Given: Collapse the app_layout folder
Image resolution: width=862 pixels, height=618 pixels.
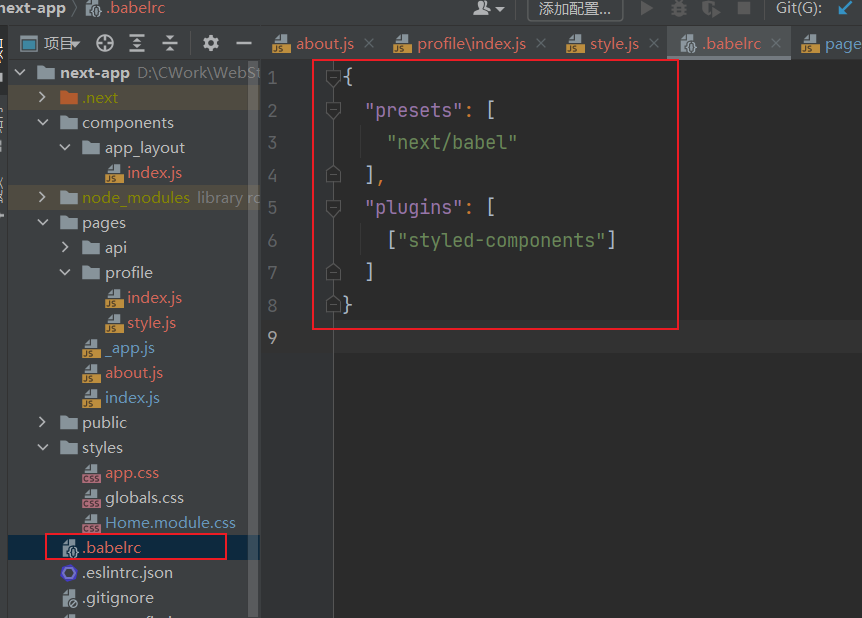Looking at the screenshot, I should 65,147.
